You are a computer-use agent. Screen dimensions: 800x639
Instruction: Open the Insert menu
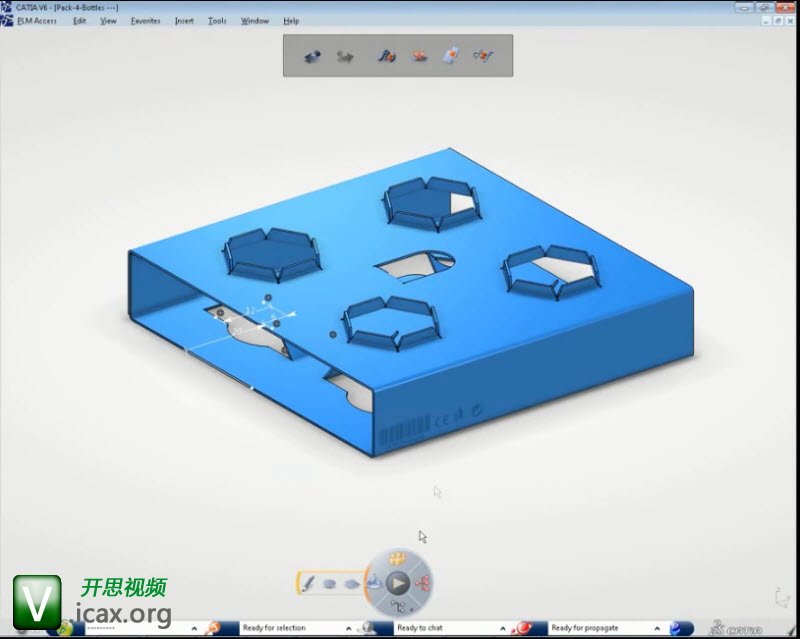click(184, 21)
